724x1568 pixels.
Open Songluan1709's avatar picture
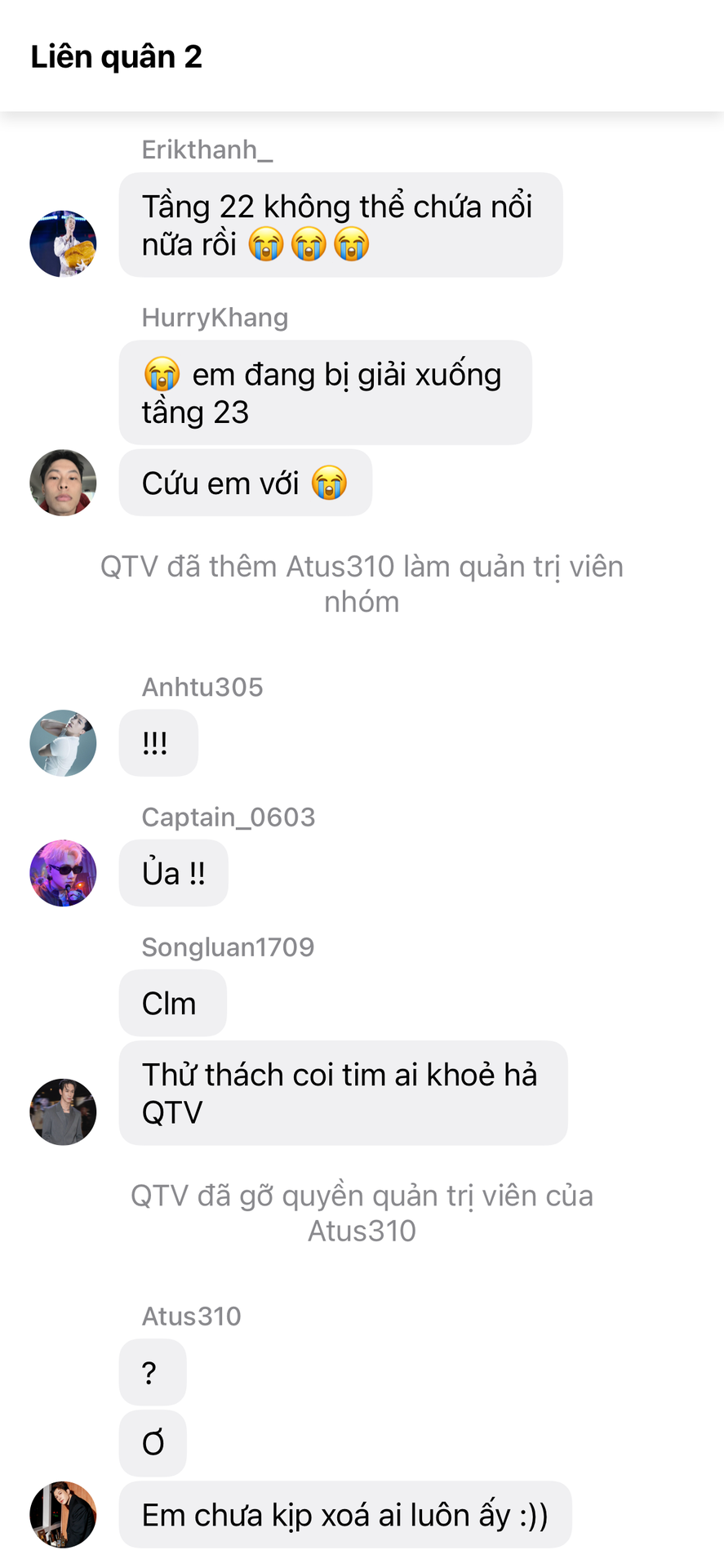coord(63,1111)
